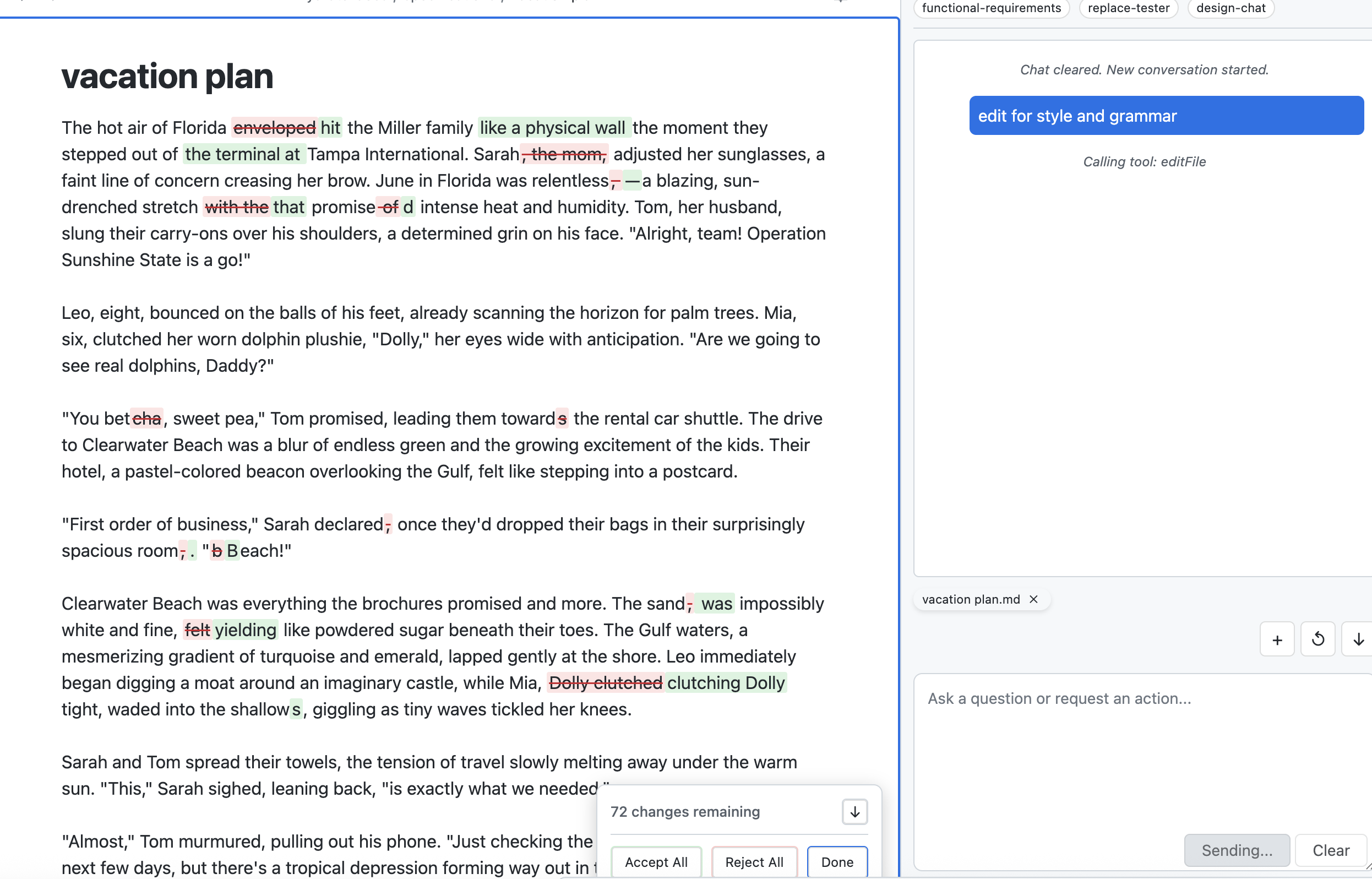Image resolution: width=1372 pixels, height=879 pixels.
Task: Select the functional-requirements tag
Action: click(x=991, y=8)
